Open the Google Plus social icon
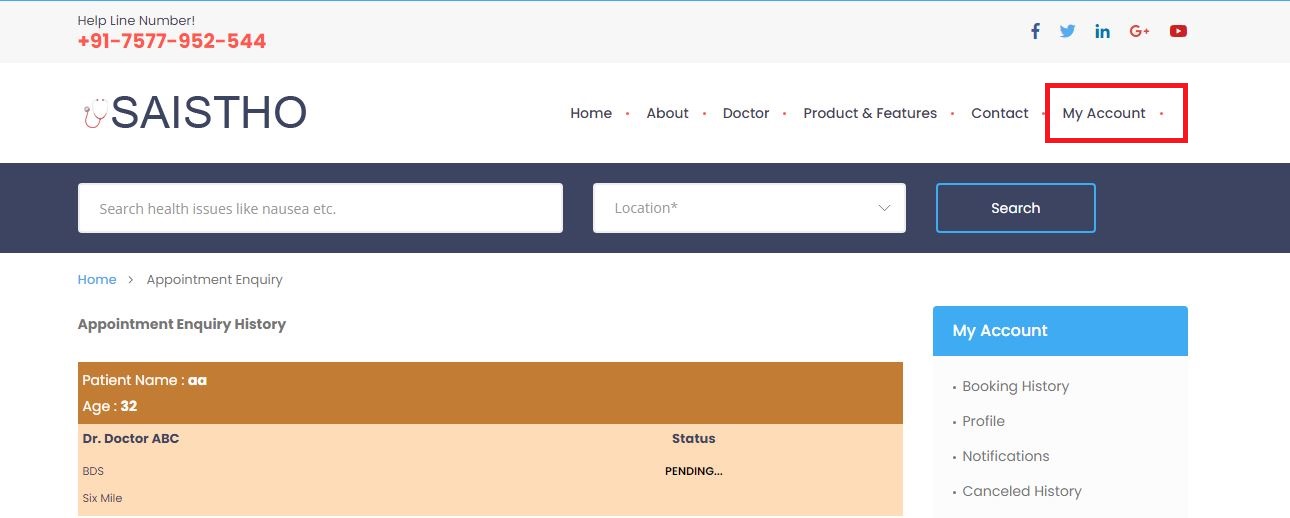The image size is (1290, 518). coord(1139,31)
